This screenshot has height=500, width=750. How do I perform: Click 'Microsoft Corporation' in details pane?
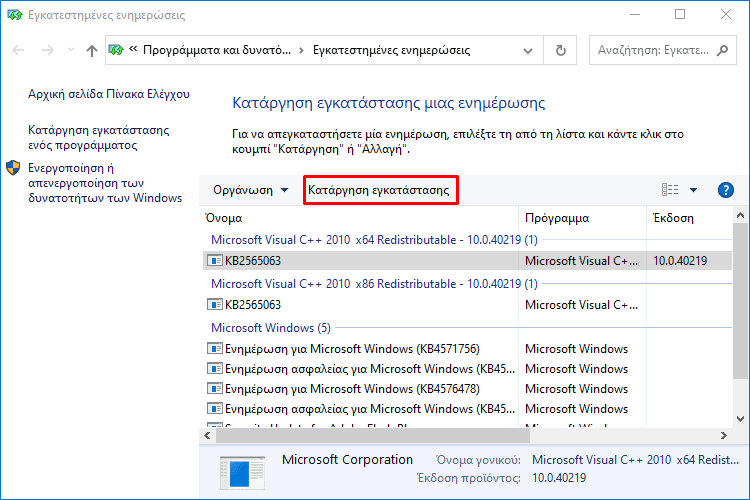347,459
